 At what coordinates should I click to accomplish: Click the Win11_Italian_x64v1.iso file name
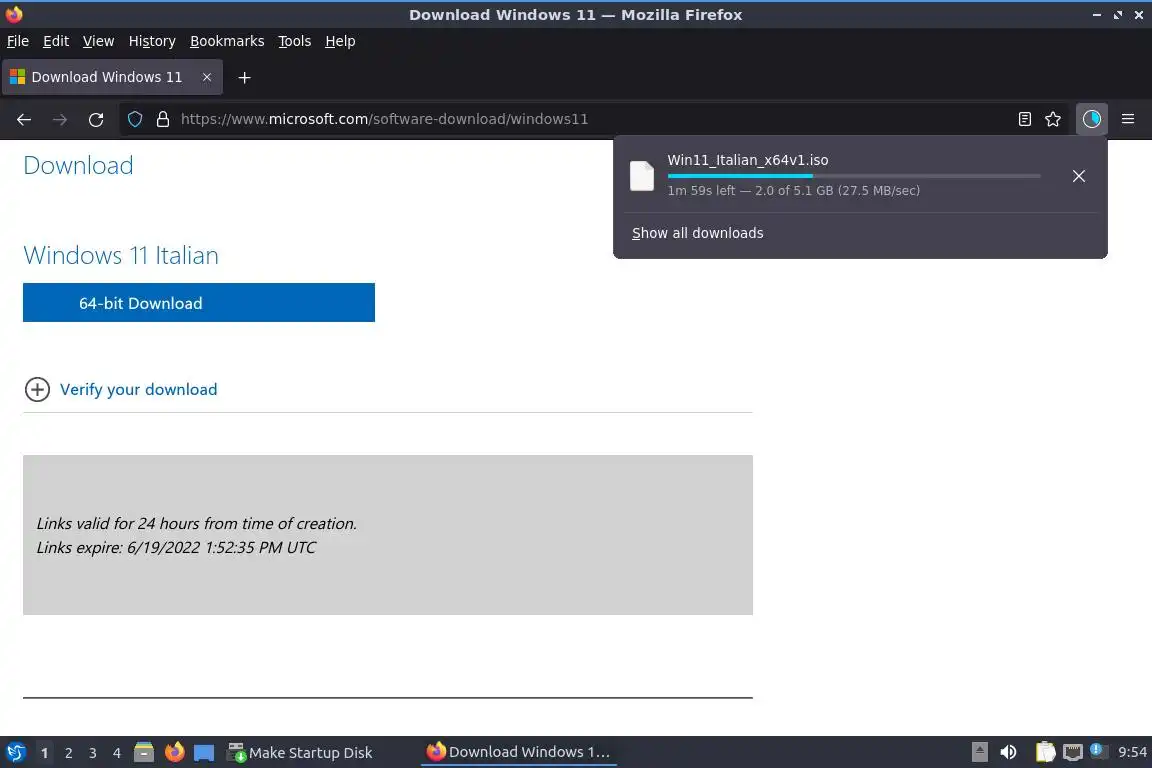pyautogui.click(x=747, y=160)
